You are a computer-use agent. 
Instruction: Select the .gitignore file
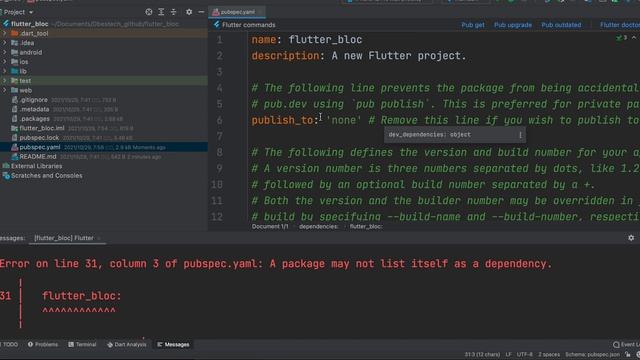(33, 100)
